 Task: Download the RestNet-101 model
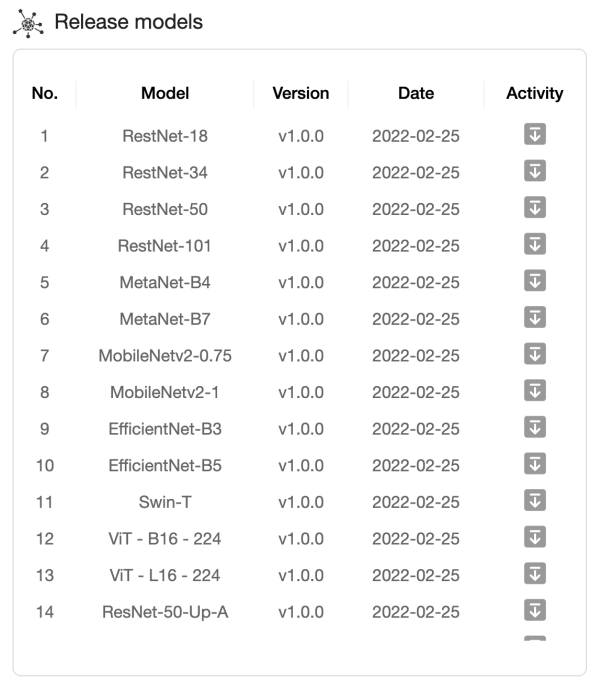click(535, 244)
